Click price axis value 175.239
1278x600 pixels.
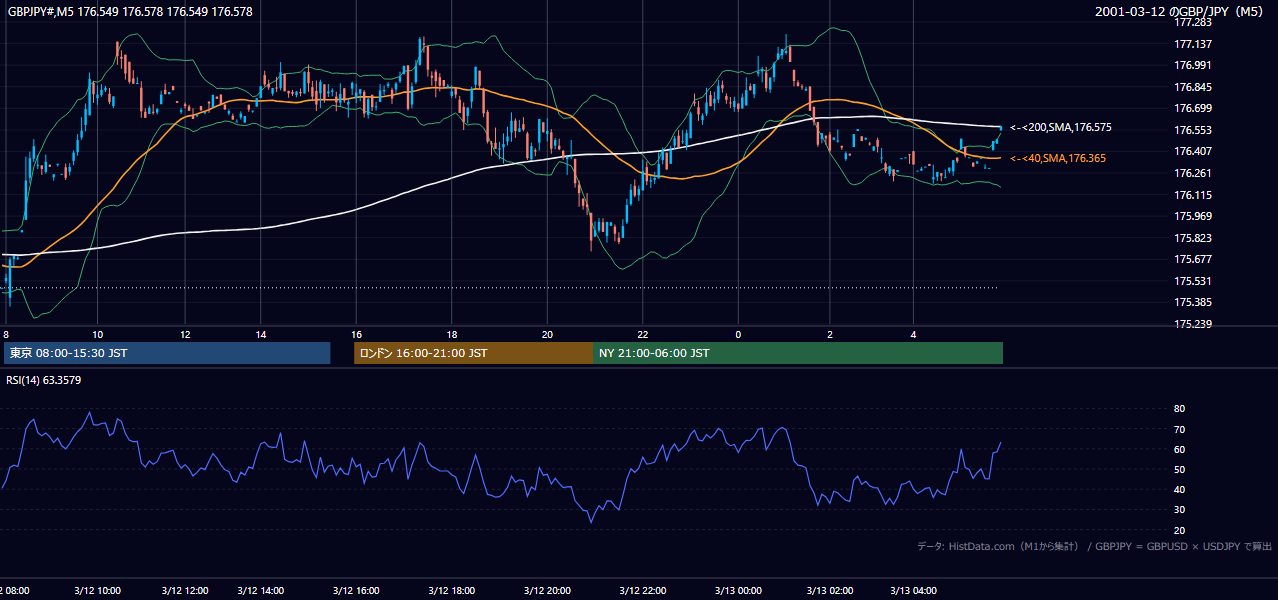coord(1193,324)
